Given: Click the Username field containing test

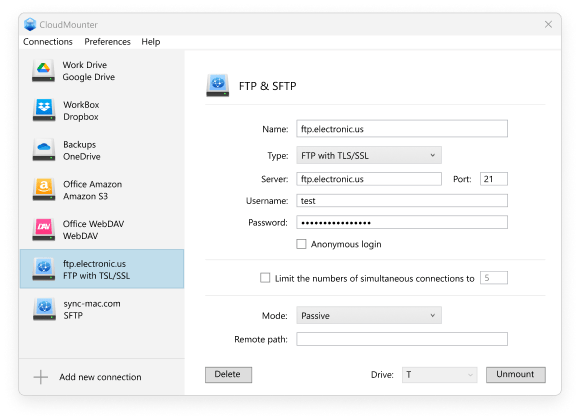Looking at the screenshot, I should 402,201.
